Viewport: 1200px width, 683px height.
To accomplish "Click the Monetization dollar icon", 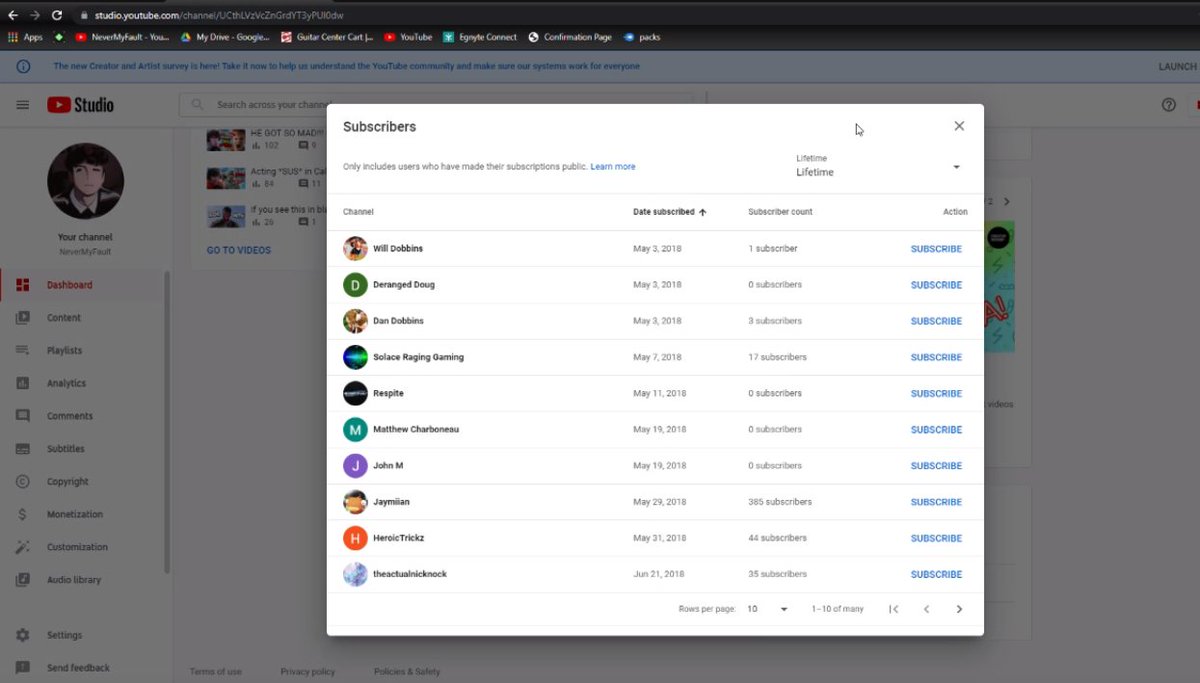I will (x=23, y=514).
